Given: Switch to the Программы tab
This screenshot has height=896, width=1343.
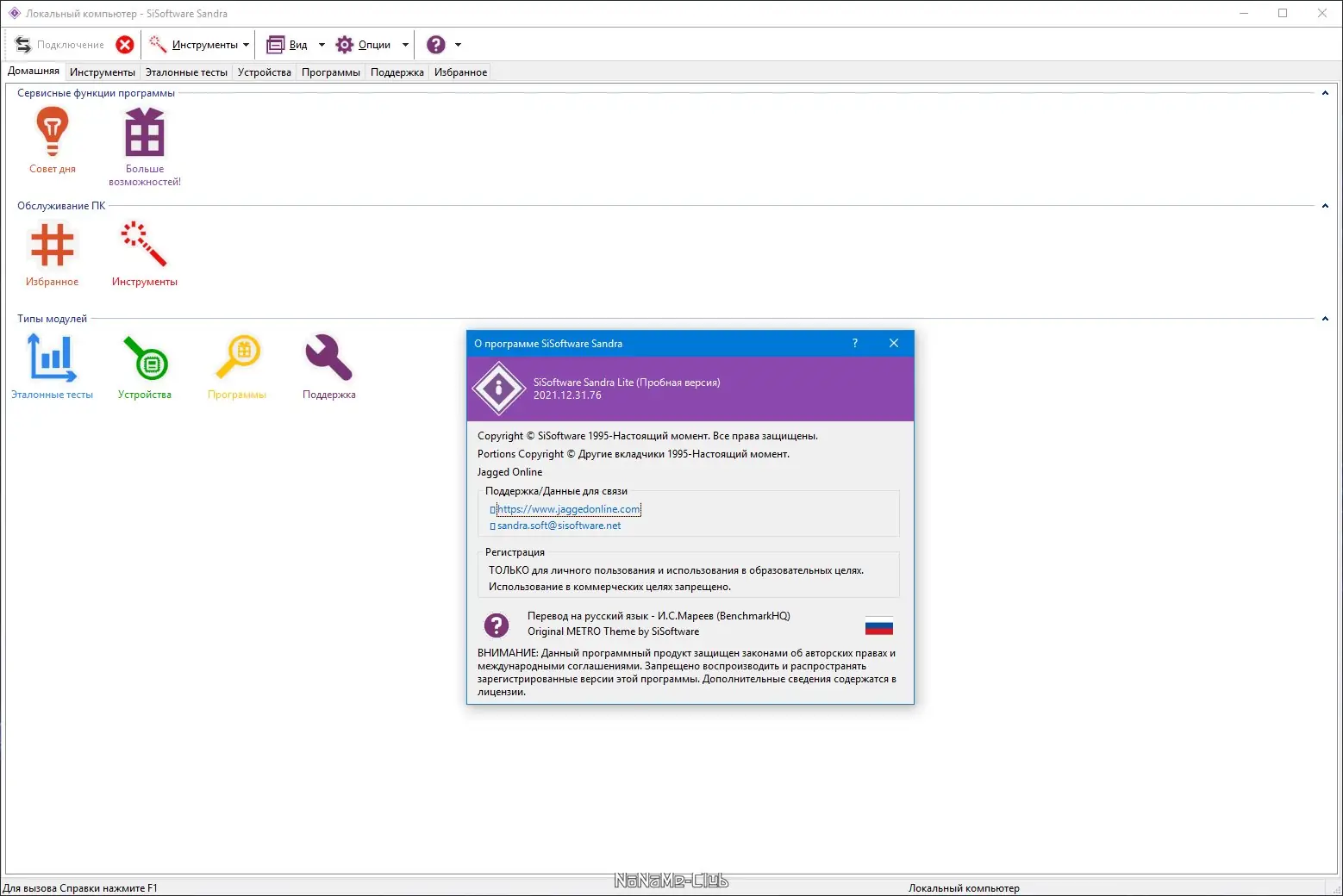Looking at the screenshot, I should tap(331, 72).
